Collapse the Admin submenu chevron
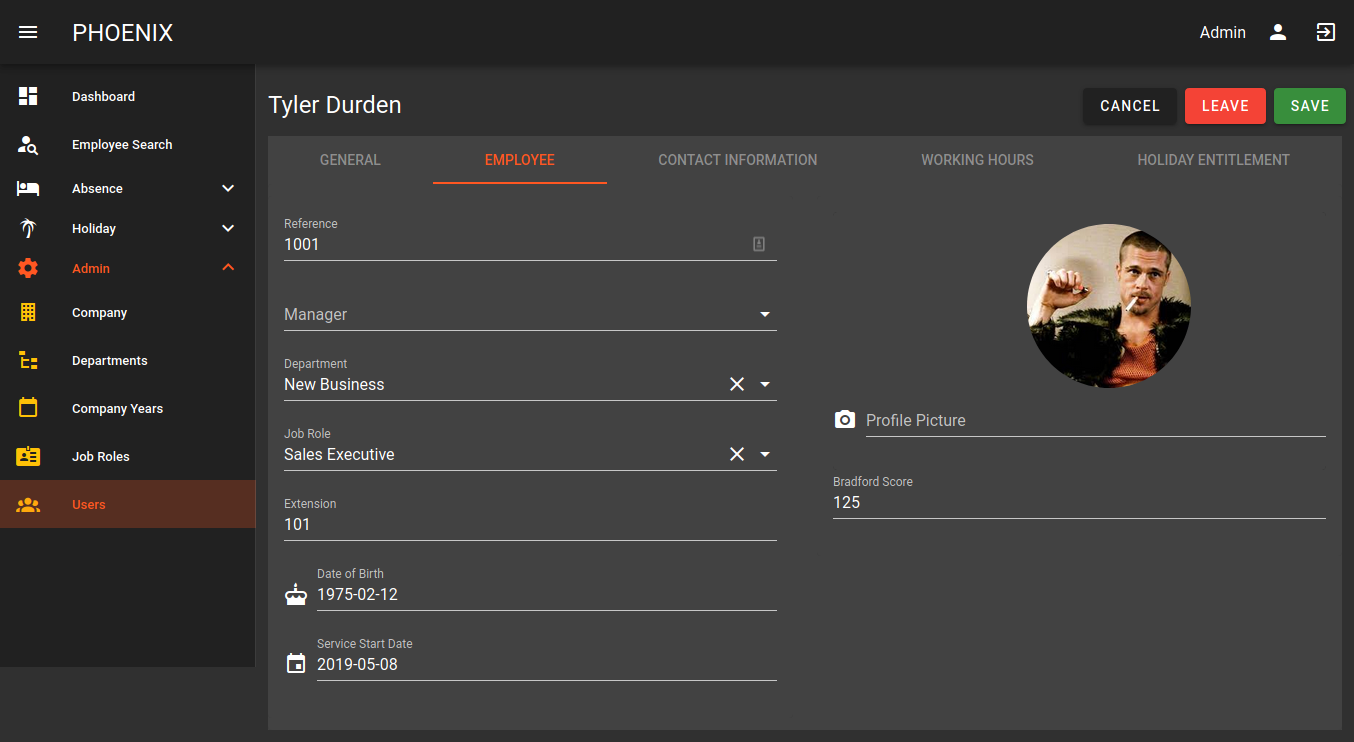The height and width of the screenshot is (742, 1354). pos(228,268)
